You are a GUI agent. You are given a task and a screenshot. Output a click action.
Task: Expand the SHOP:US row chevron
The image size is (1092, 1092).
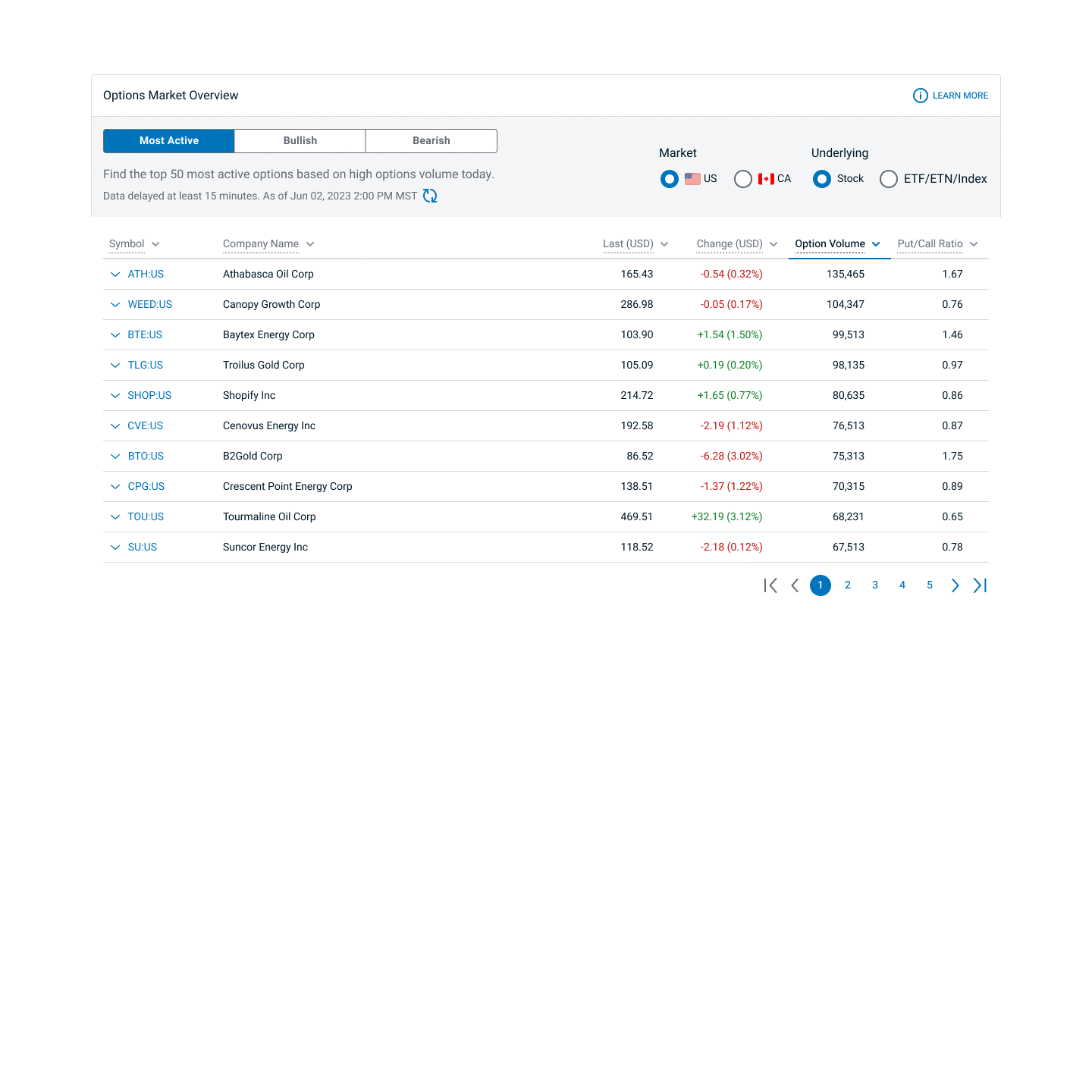115,396
